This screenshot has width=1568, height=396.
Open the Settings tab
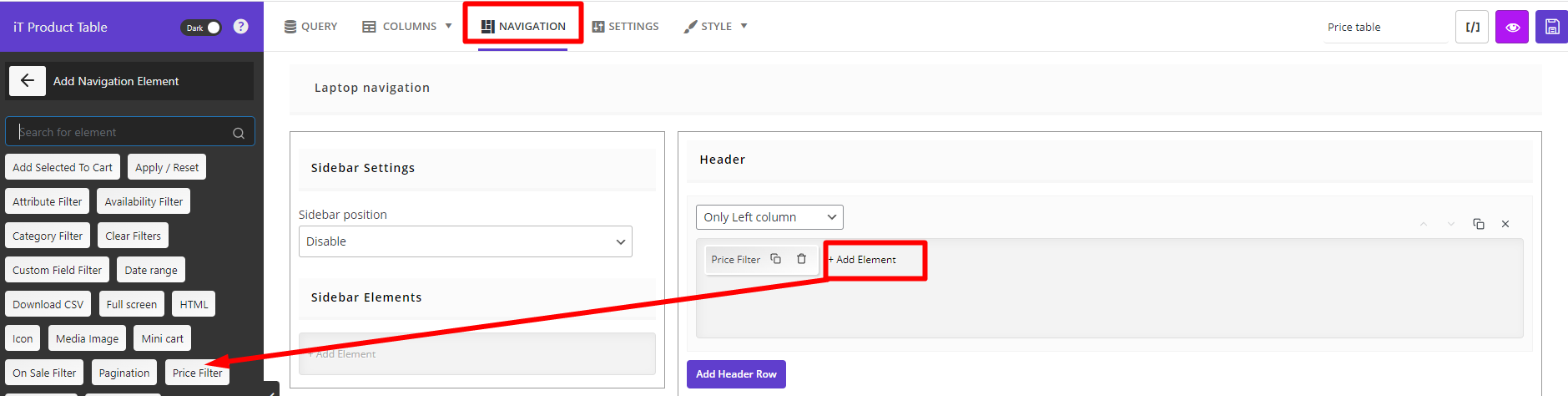[x=625, y=27]
